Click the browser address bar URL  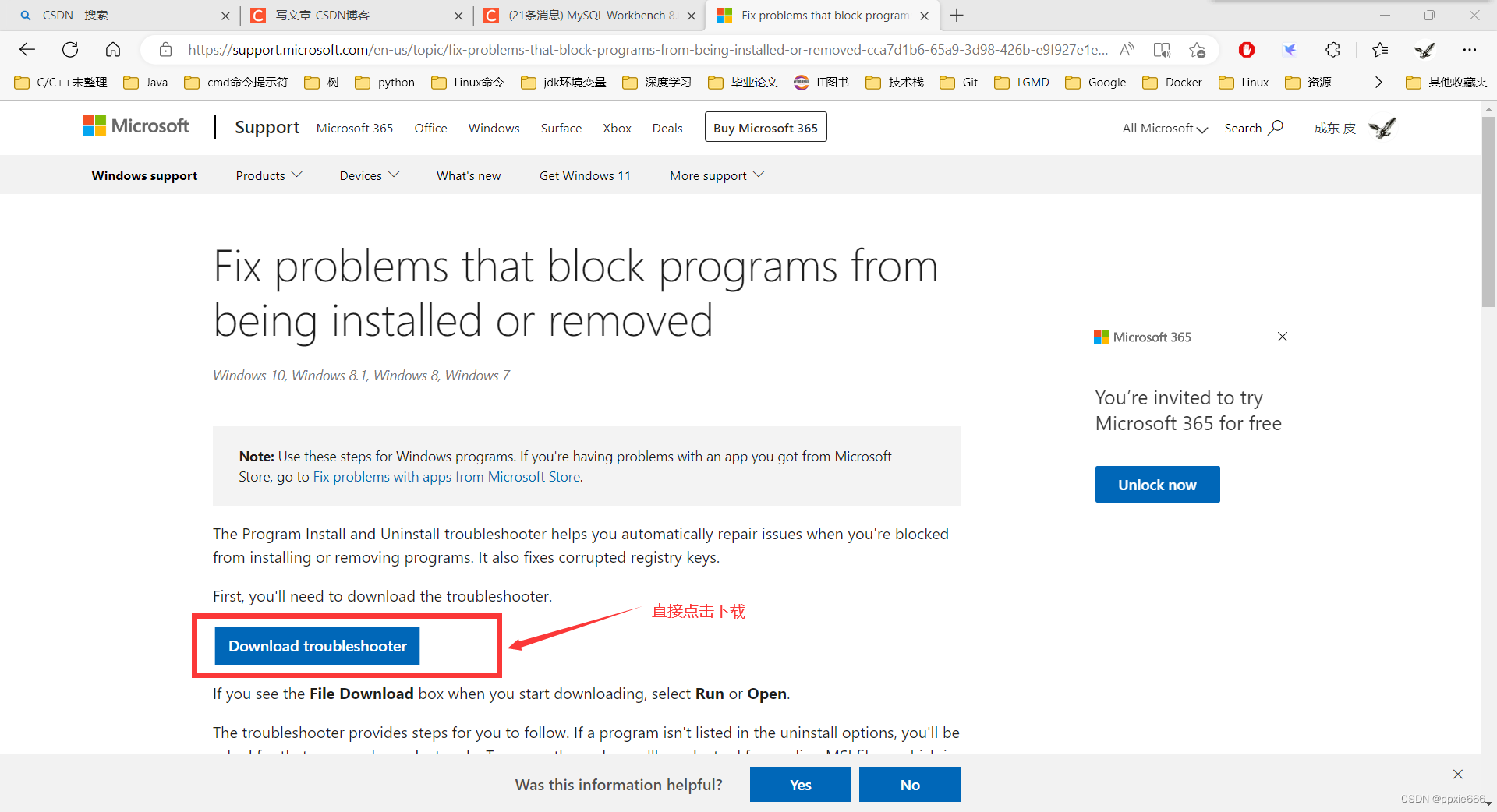[647, 50]
